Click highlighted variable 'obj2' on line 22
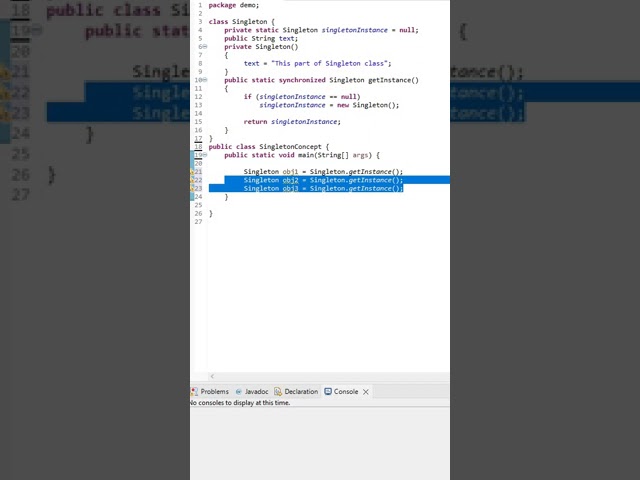The height and width of the screenshot is (480, 640). pos(290,180)
